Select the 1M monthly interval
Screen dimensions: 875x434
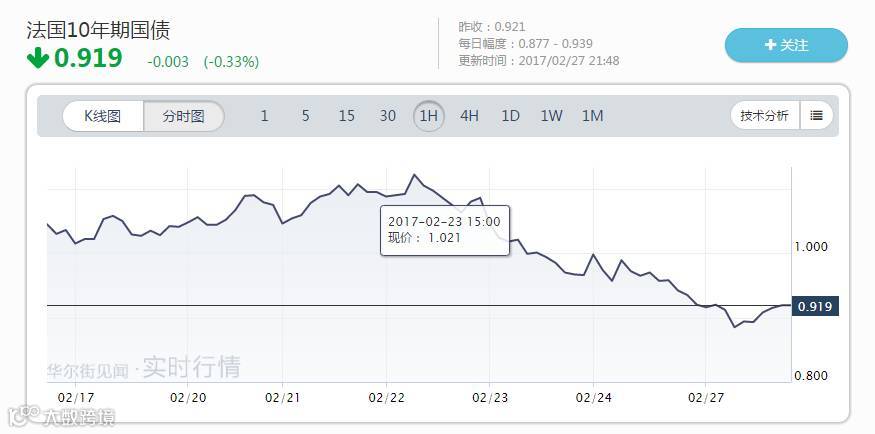[x=592, y=116]
